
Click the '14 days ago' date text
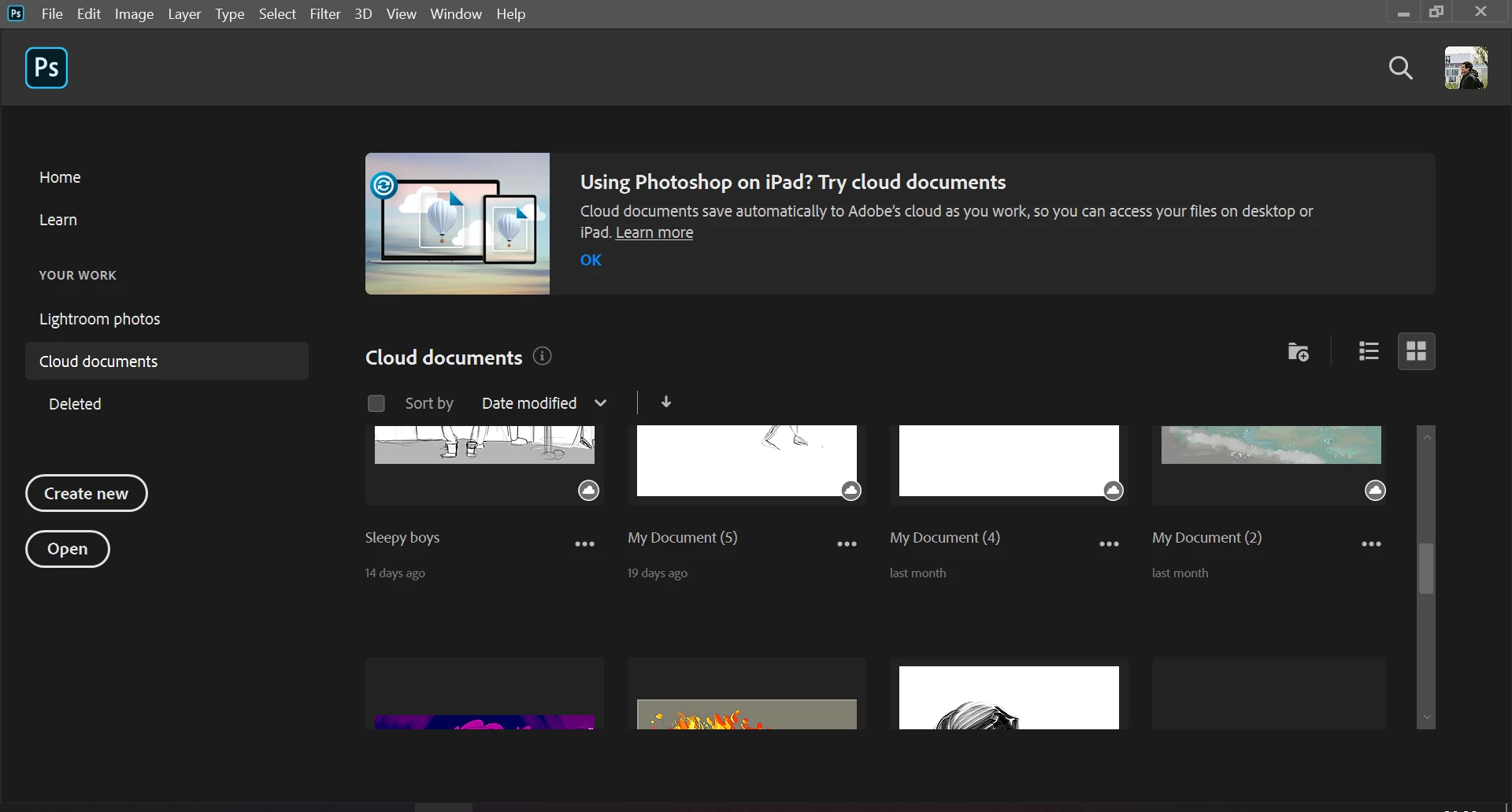(395, 573)
